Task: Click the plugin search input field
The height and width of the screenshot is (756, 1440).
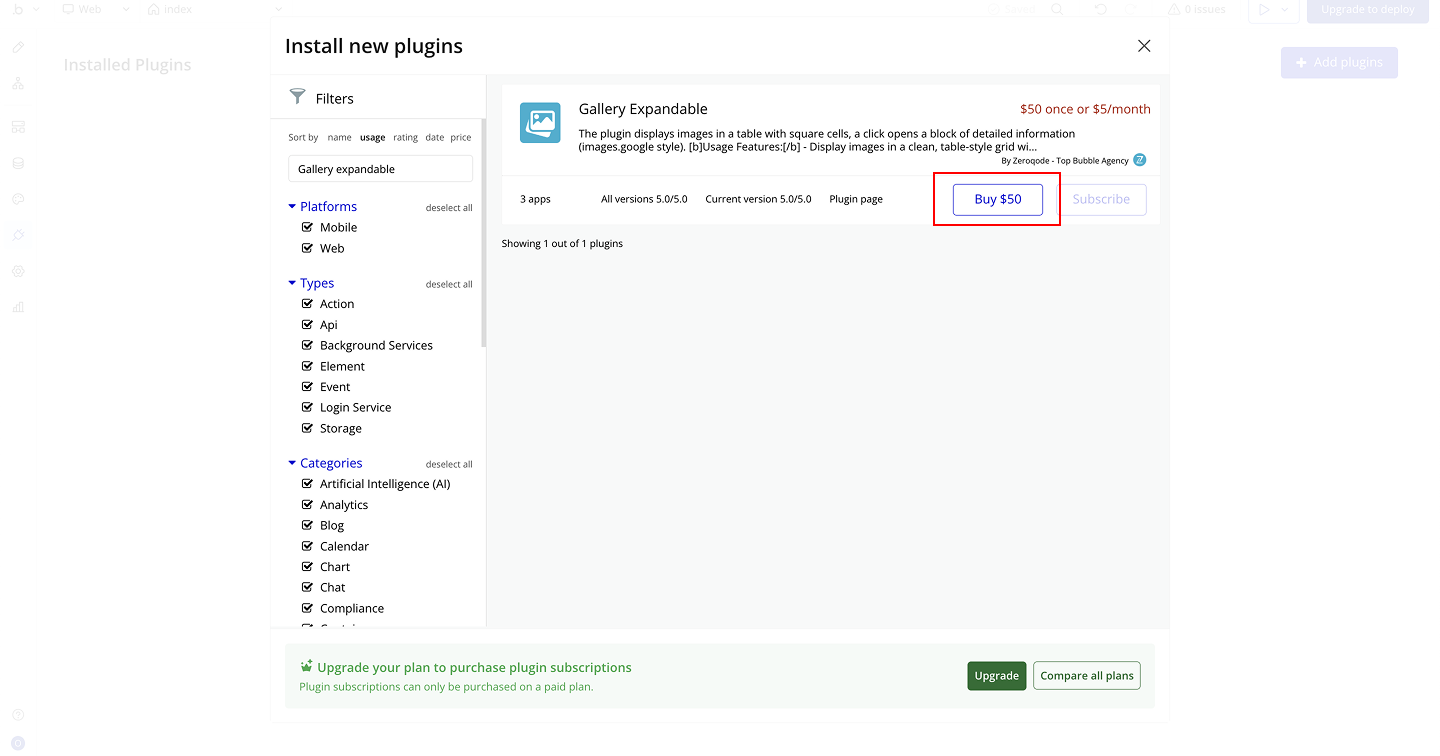Action: (x=380, y=169)
